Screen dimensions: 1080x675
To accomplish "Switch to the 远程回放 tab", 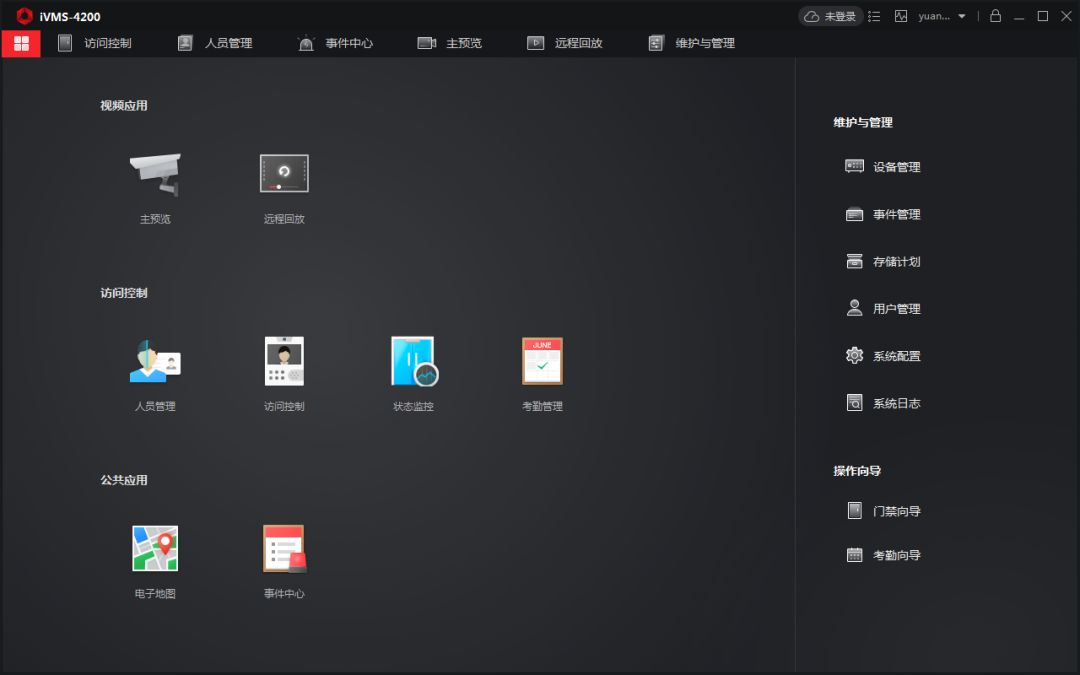I will pyautogui.click(x=565, y=43).
